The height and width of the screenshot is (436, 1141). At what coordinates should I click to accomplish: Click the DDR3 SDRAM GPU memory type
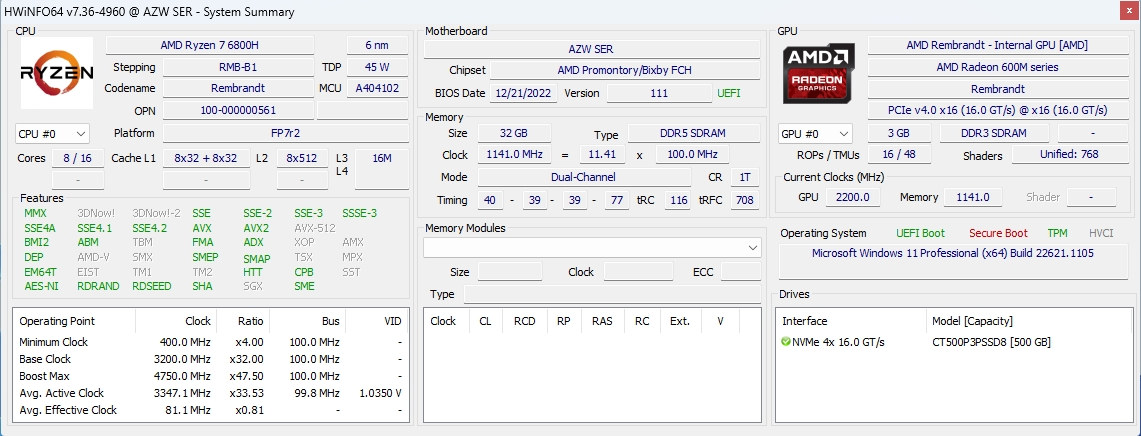(994, 133)
